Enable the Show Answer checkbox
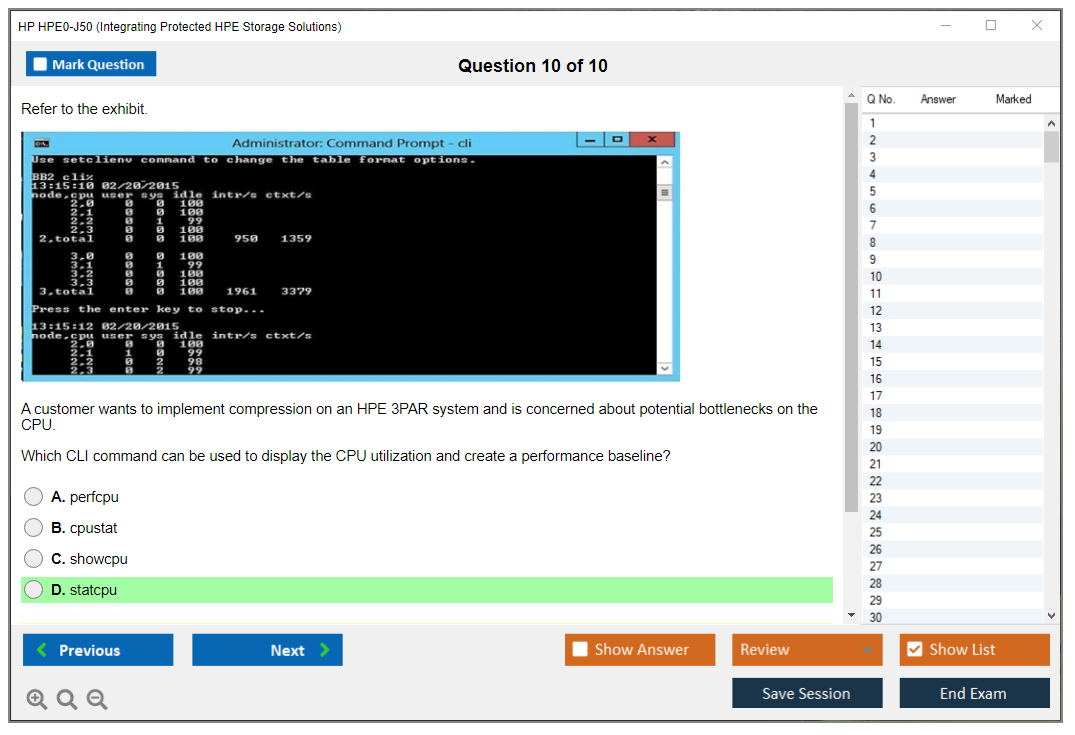This screenshot has height=735, width=1075. click(x=581, y=650)
